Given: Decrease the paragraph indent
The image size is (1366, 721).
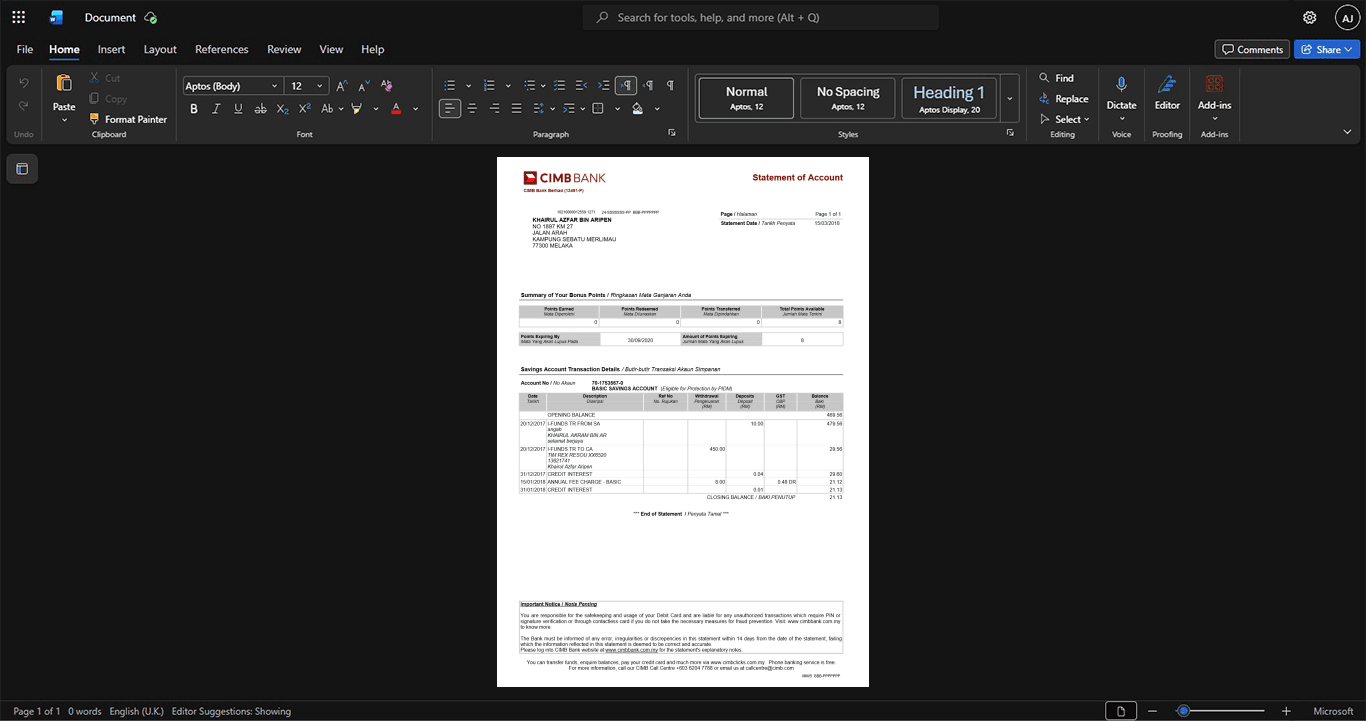Looking at the screenshot, I should [x=582, y=86].
